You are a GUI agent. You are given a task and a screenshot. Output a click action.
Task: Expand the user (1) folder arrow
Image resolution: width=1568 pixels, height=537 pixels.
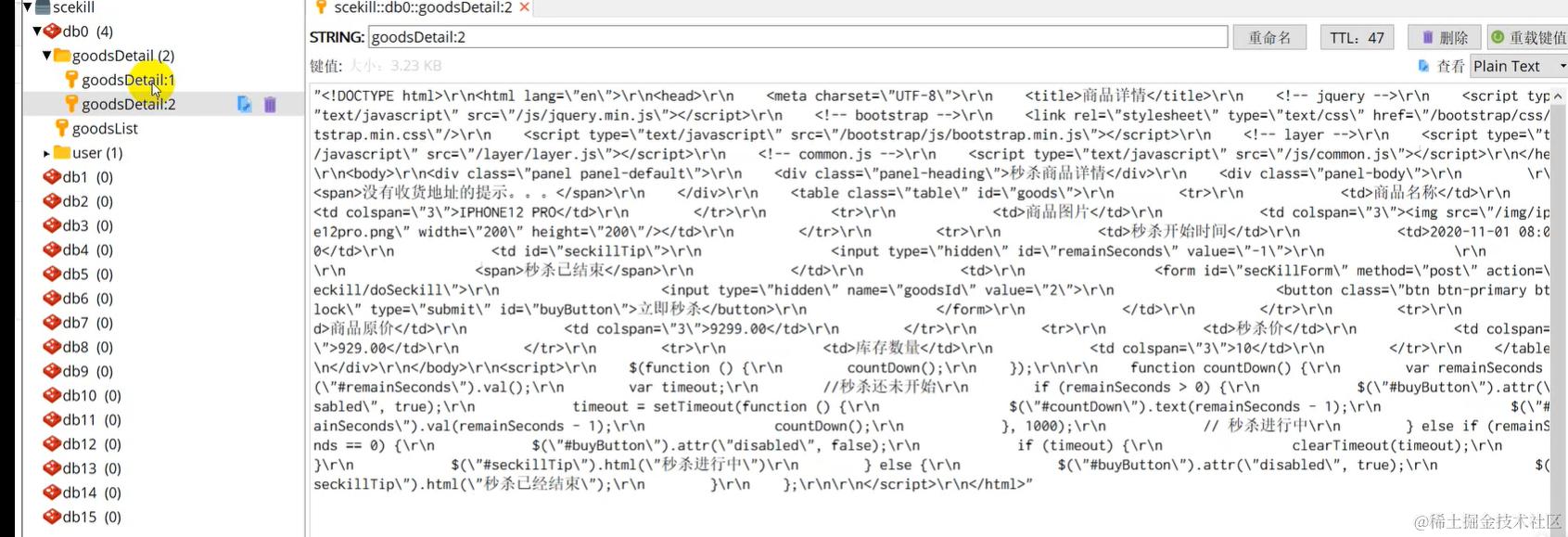point(46,153)
